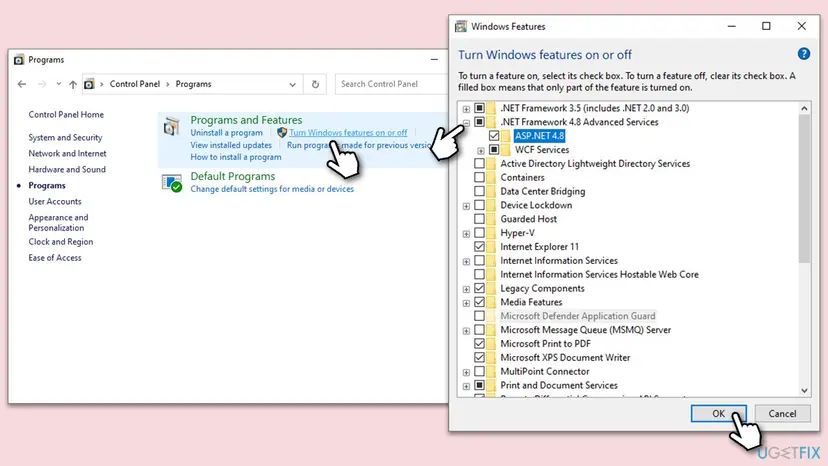Refresh the Control Panel address bar
This screenshot has height=466, width=828.
tap(315, 84)
